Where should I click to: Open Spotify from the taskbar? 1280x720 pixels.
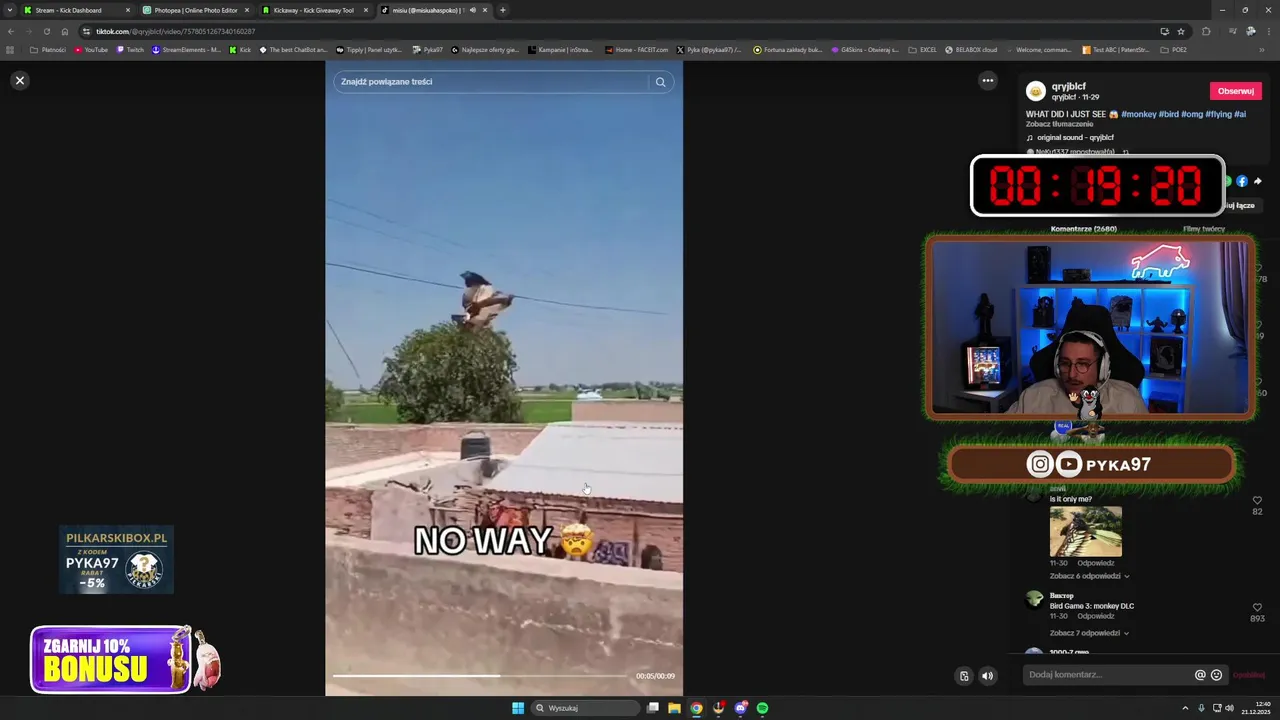(762, 708)
